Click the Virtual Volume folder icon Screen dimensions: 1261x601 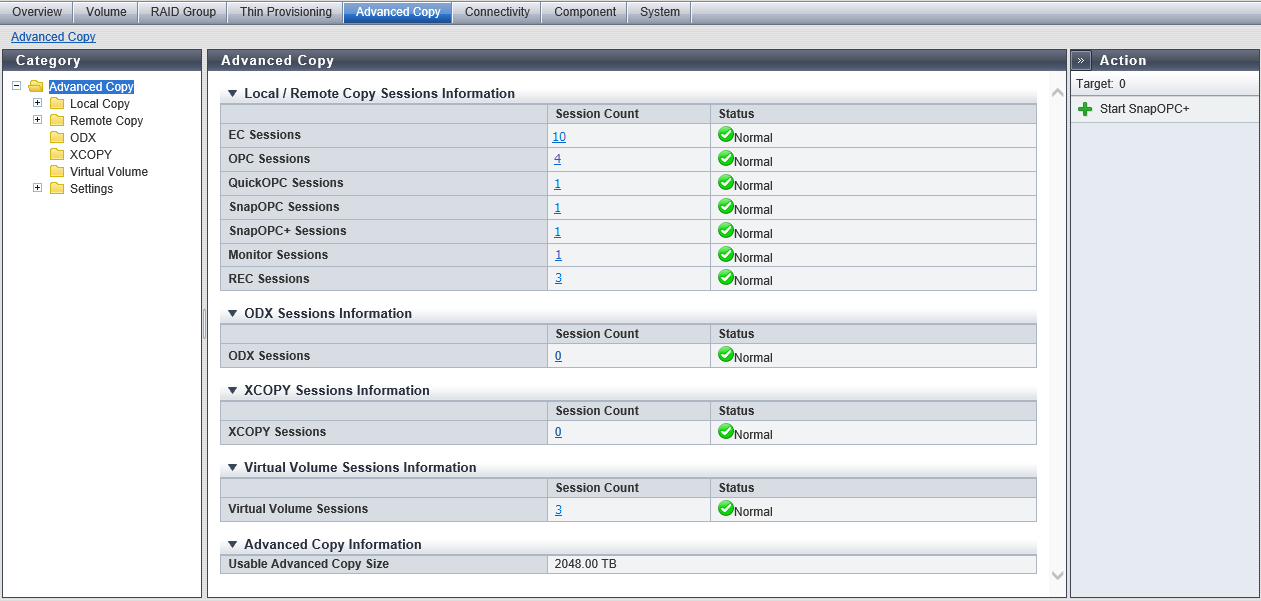coord(57,172)
